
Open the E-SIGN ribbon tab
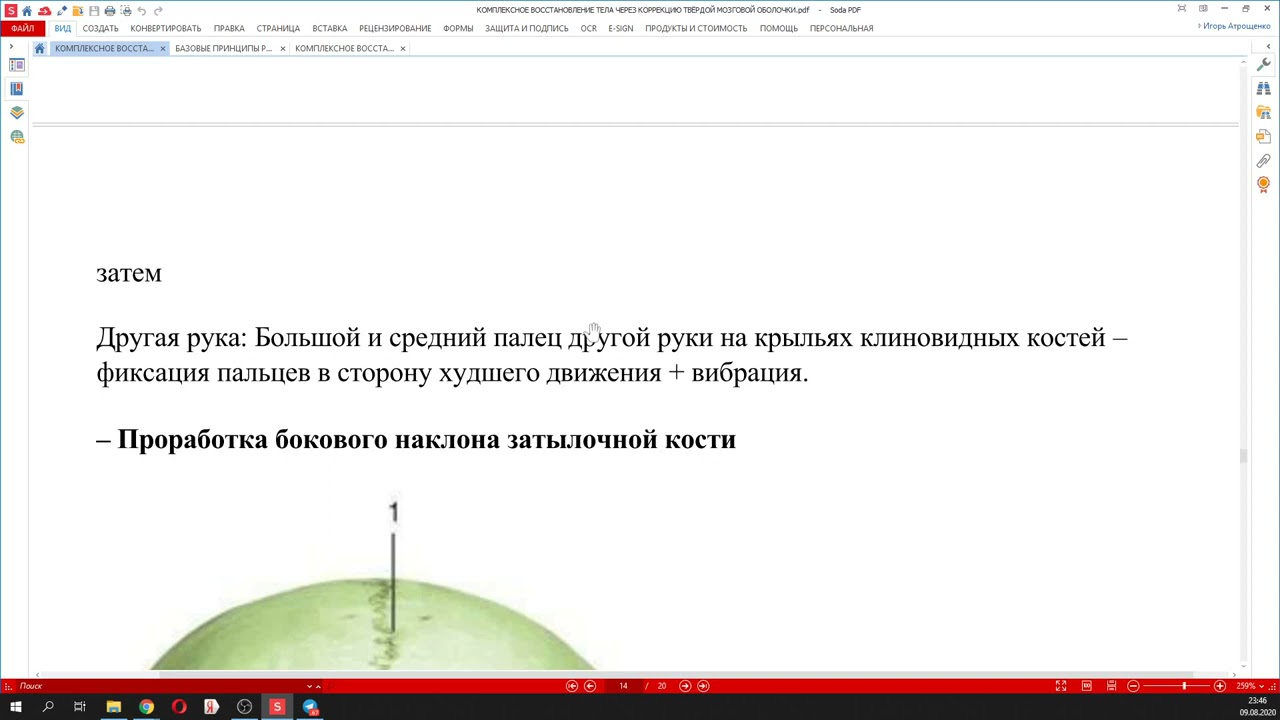click(x=621, y=28)
